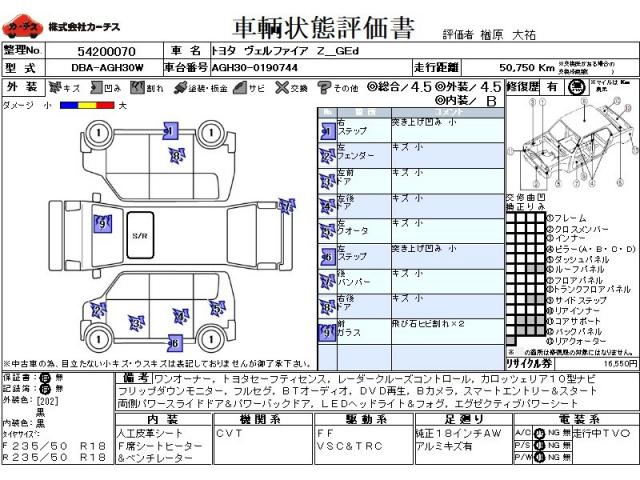
Task: Click the circled odometer icon beside 修復歴 有
Action: pyautogui.click(x=576, y=87)
